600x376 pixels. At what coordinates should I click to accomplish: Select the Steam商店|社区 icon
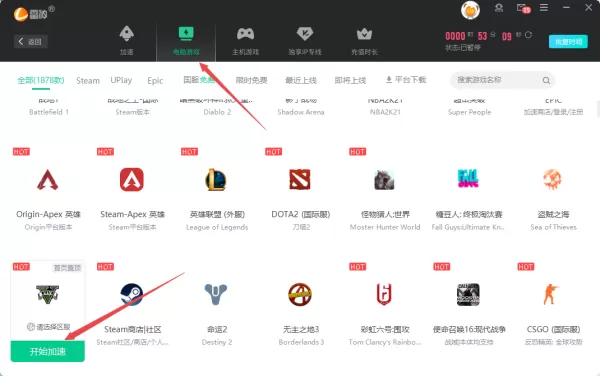tap(132, 295)
